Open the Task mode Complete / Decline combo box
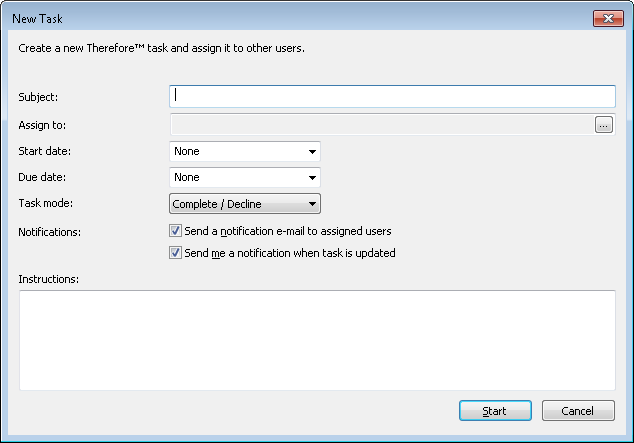The image size is (634, 443). click(x=245, y=204)
